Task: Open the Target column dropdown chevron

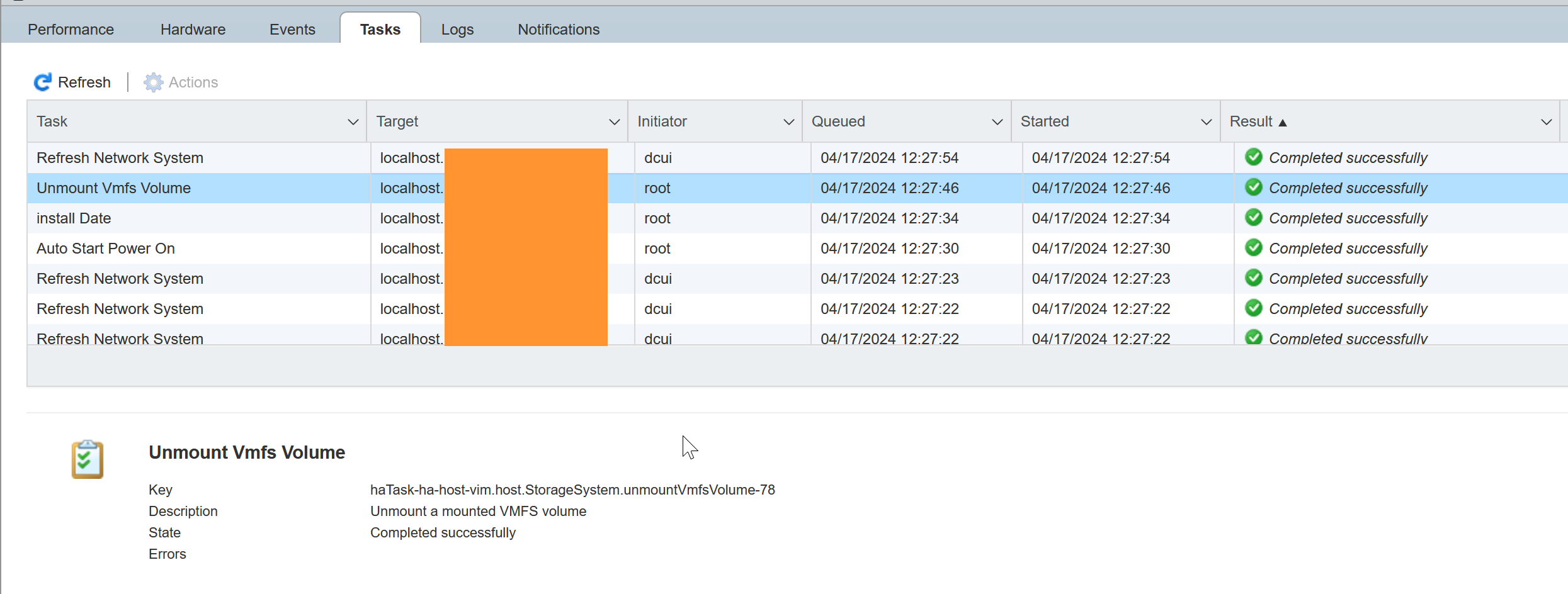Action: [x=615, y=122]
